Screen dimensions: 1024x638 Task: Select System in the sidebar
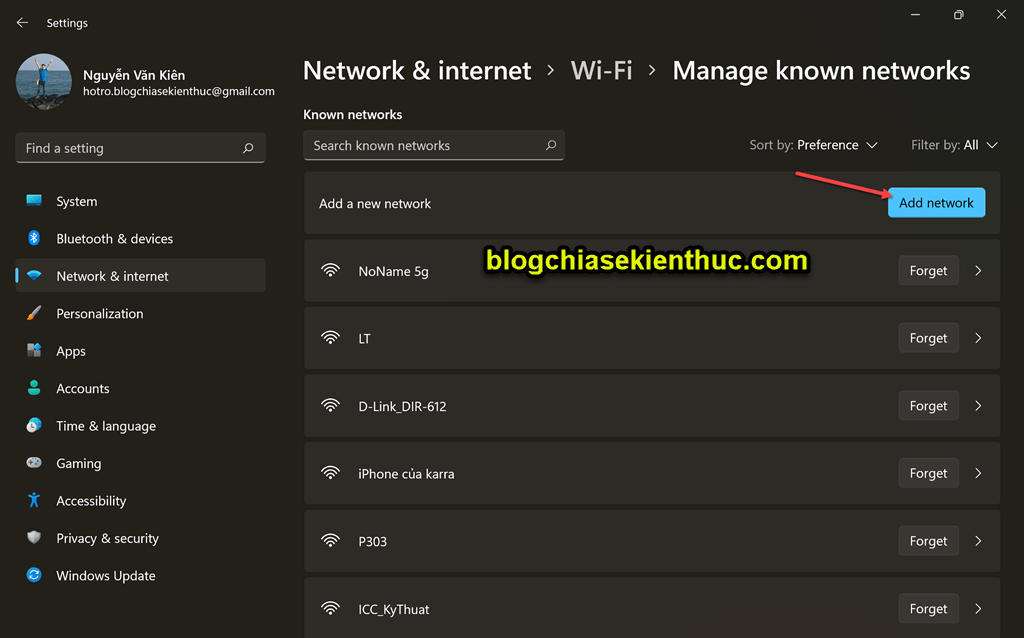tap(140, 201)
